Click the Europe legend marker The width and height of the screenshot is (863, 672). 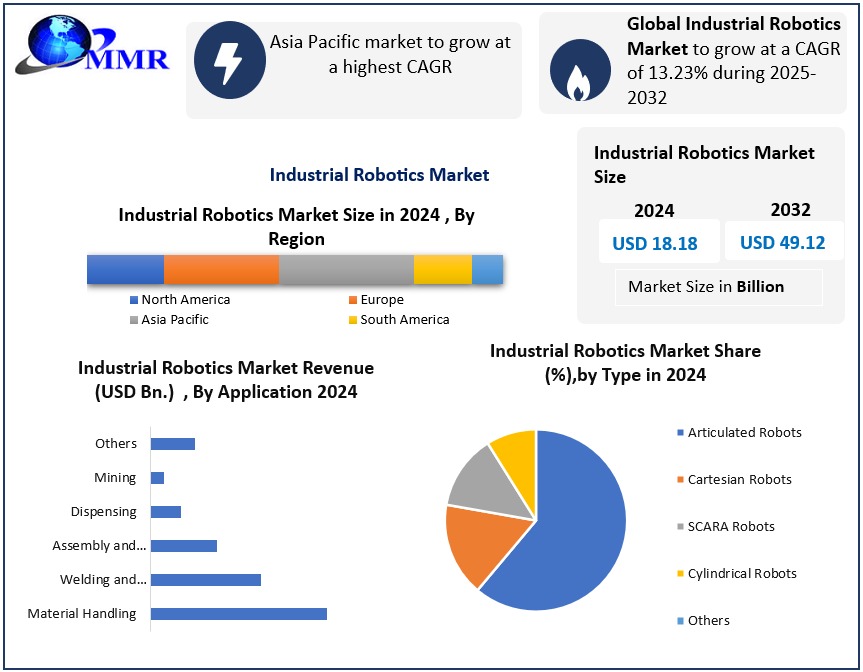pos(353,300)
